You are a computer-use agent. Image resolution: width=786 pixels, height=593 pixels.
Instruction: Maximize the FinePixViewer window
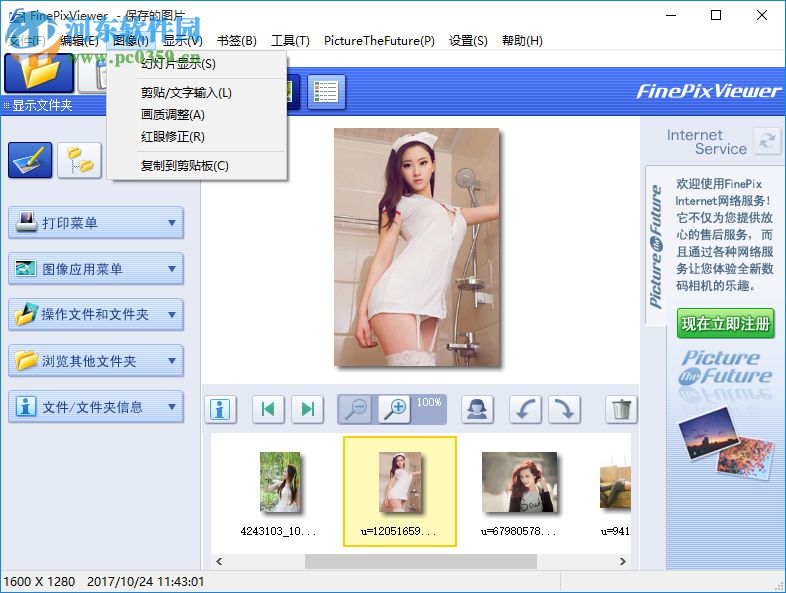[x=716, y=15]
